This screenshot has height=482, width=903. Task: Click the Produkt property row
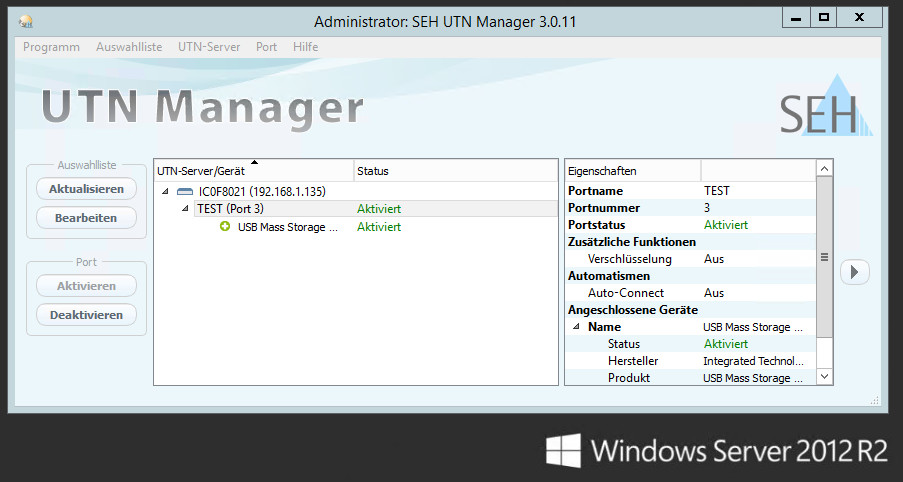(690, 378)
